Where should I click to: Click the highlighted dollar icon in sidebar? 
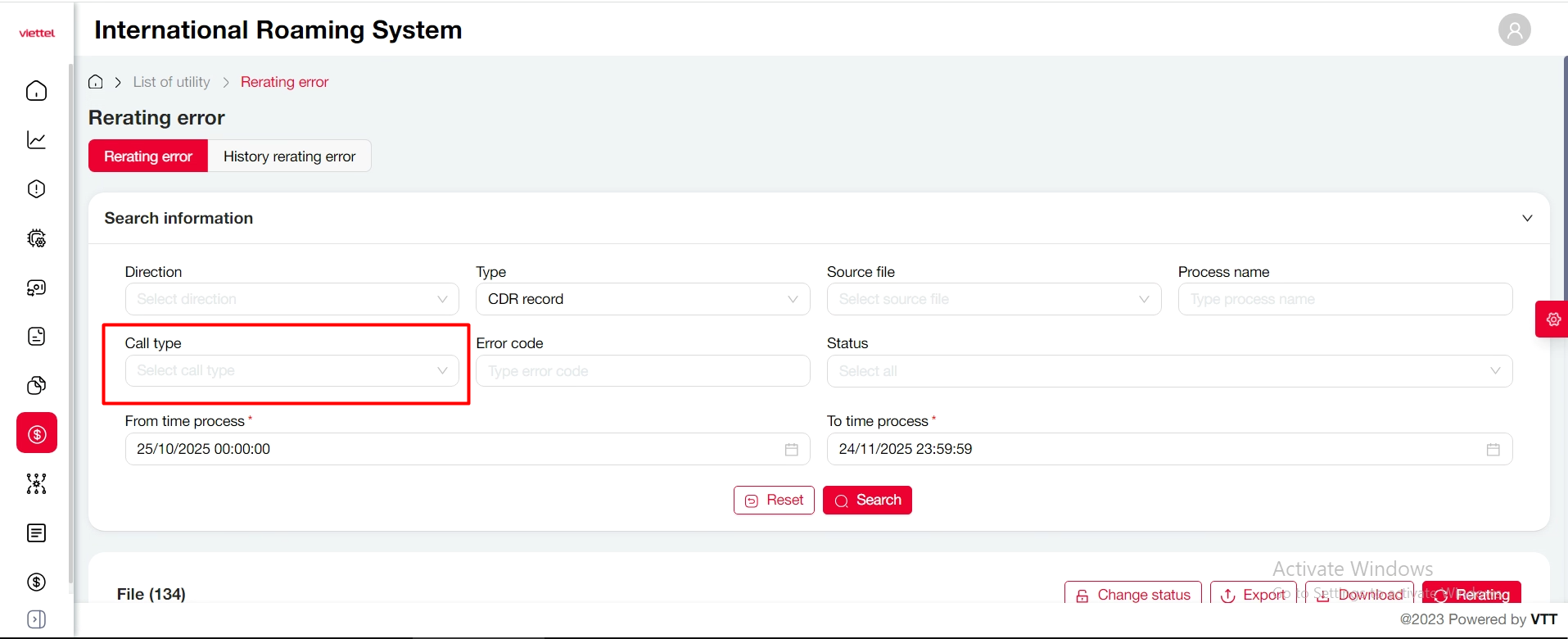tap(37, 434)
